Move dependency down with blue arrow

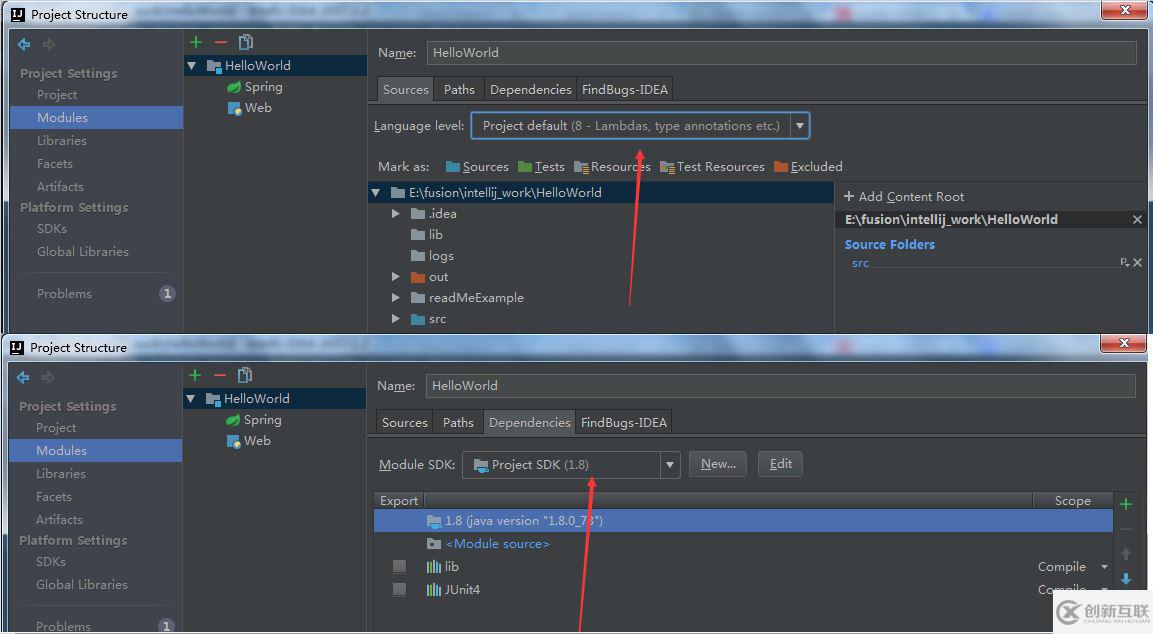(x=1126, y=579)
